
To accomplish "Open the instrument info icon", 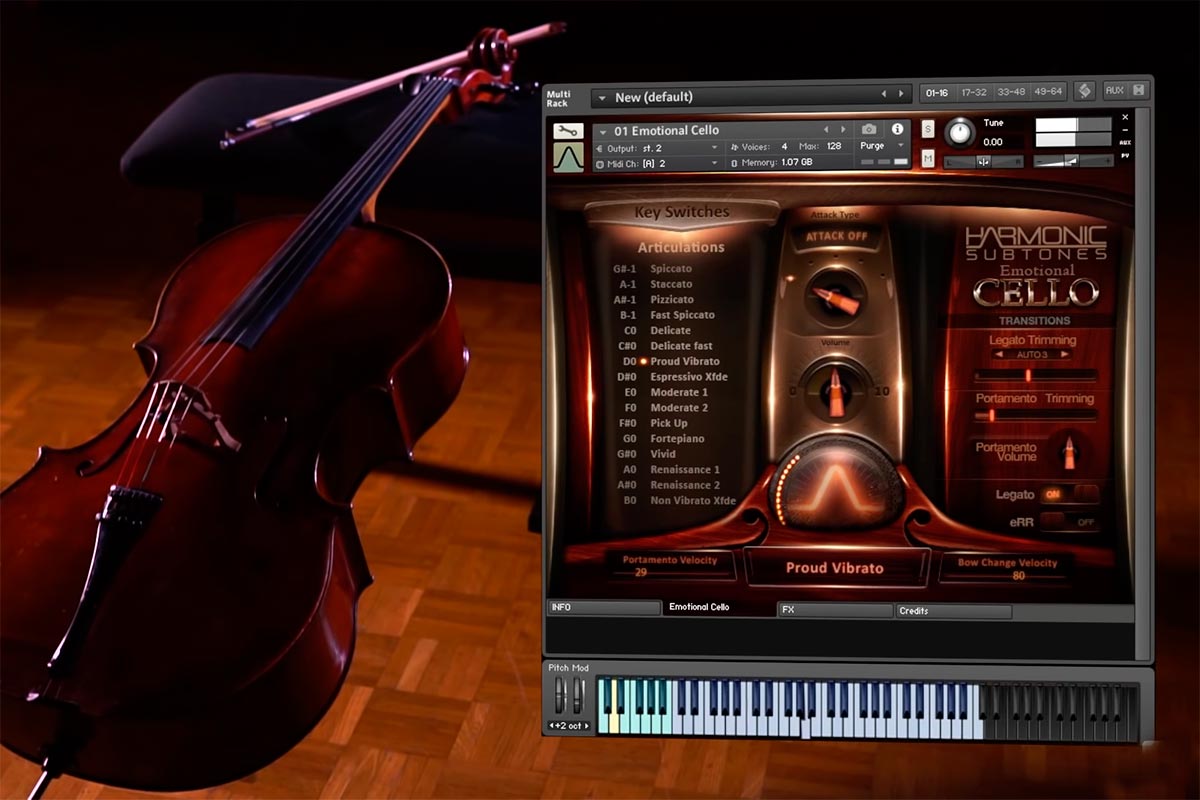I will click(x=897, y=130).
